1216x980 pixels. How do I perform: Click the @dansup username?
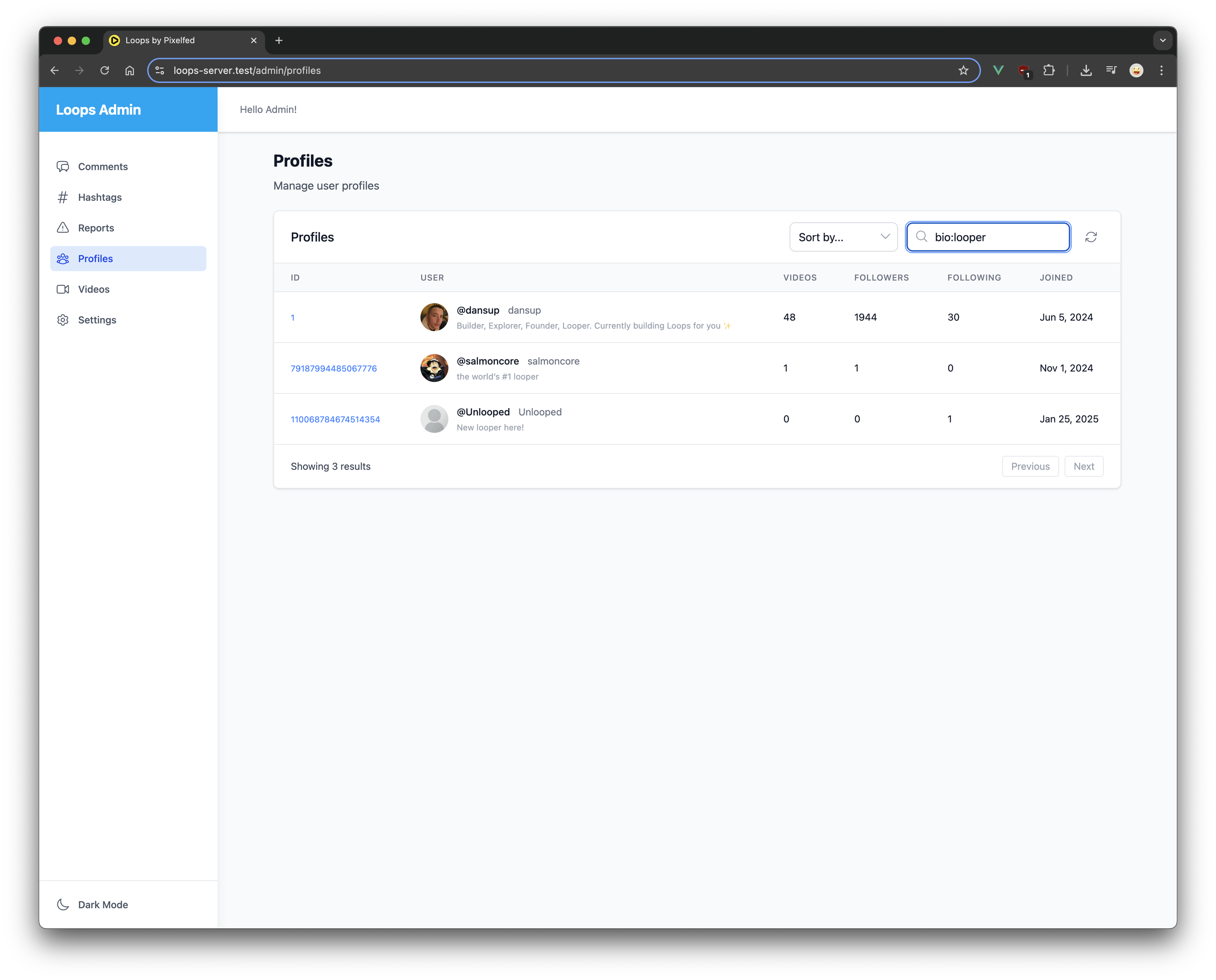[478, 310]
